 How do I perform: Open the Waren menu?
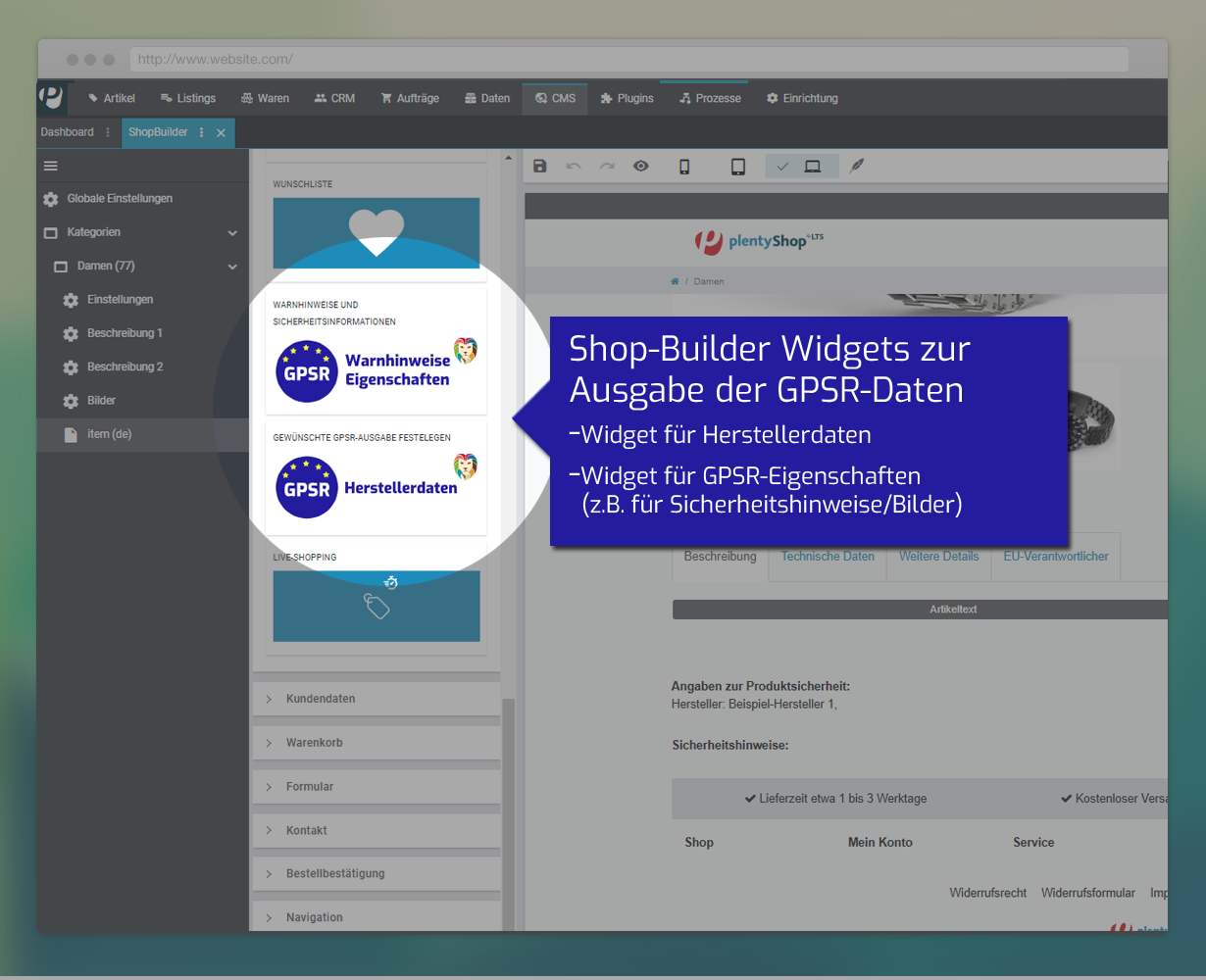tap(265, 98)
